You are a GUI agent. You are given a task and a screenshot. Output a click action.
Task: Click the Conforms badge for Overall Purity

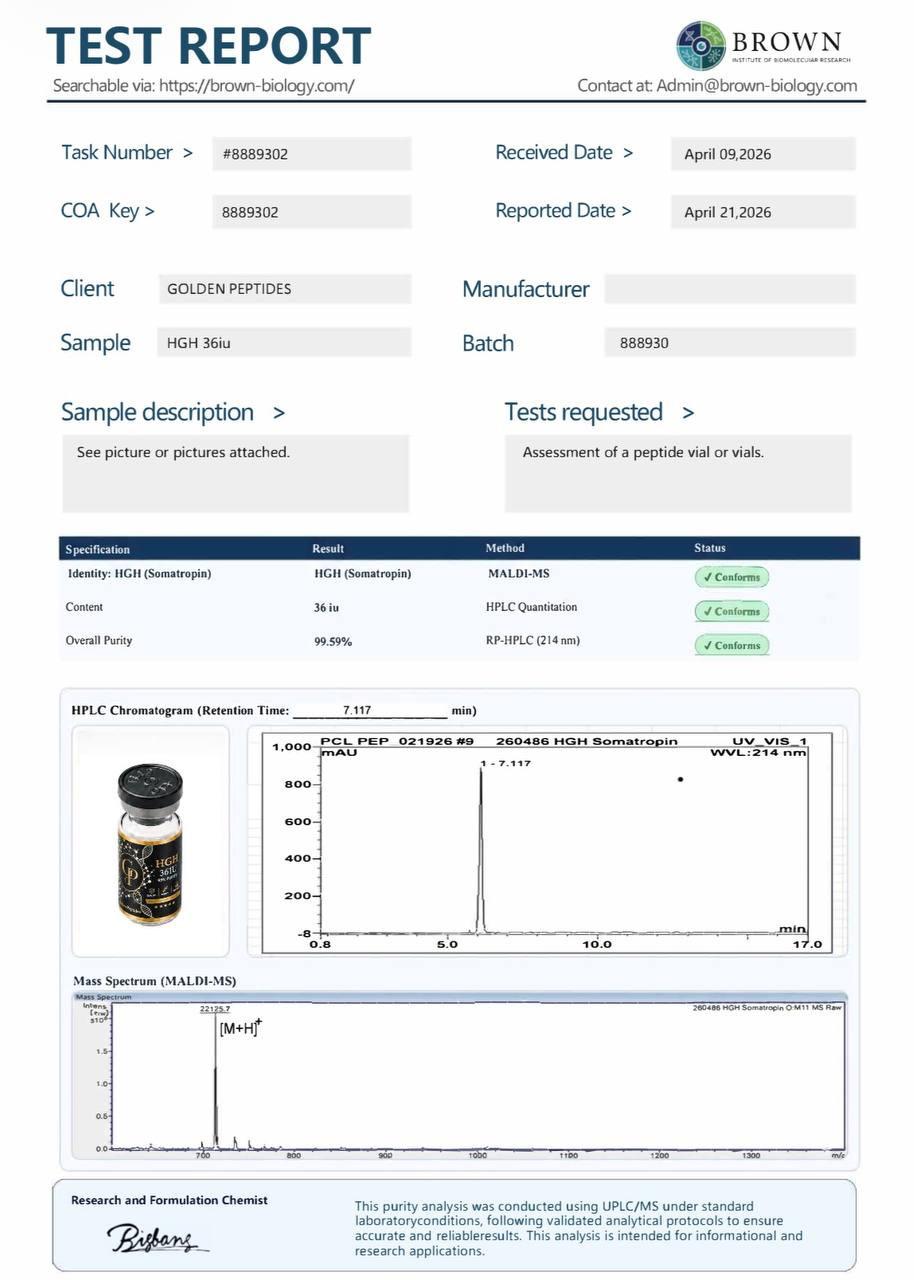pos(732,645)
